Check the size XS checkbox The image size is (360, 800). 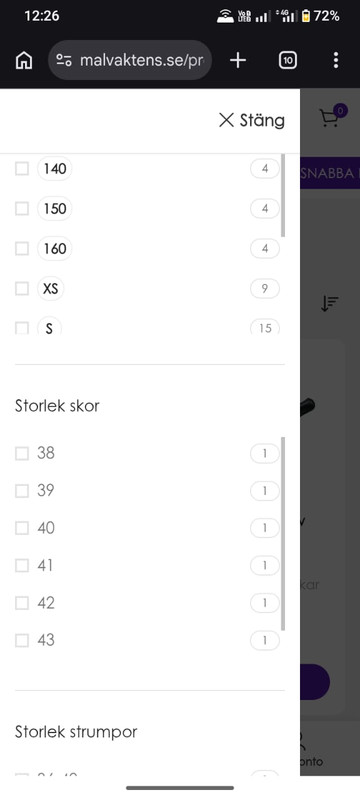(22, 289)
